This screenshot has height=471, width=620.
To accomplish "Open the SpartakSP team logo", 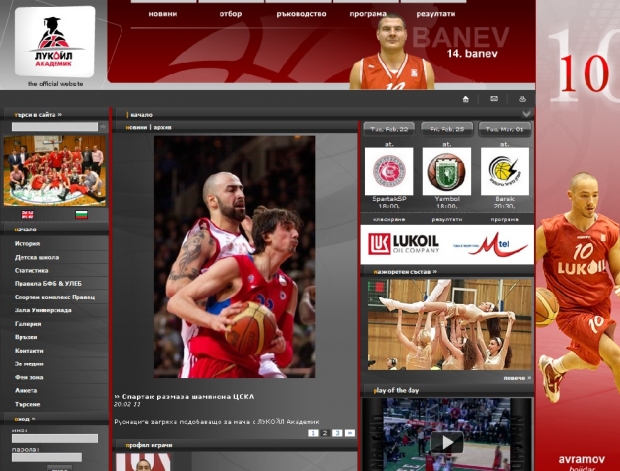I will tap(389, 172).
